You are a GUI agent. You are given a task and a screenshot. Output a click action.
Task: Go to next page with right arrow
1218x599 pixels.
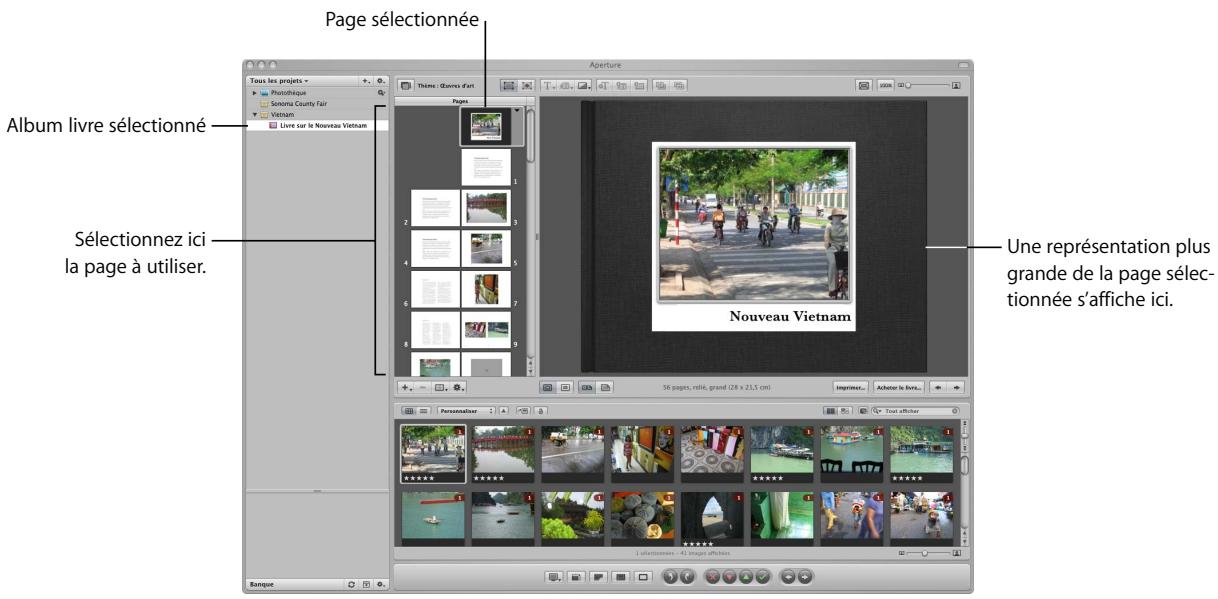click(x=956, y=385)
